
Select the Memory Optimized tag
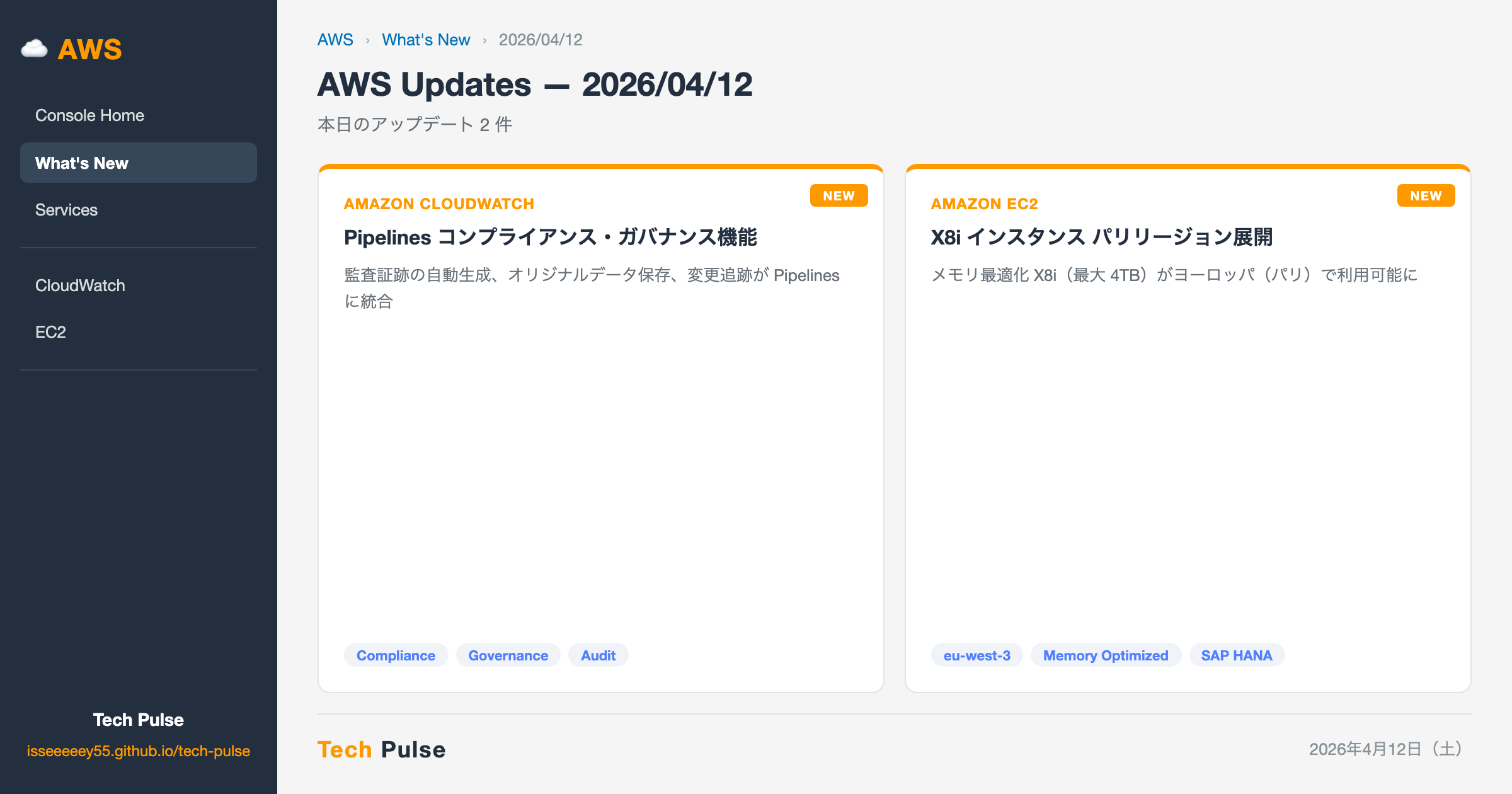(1106, 655)
